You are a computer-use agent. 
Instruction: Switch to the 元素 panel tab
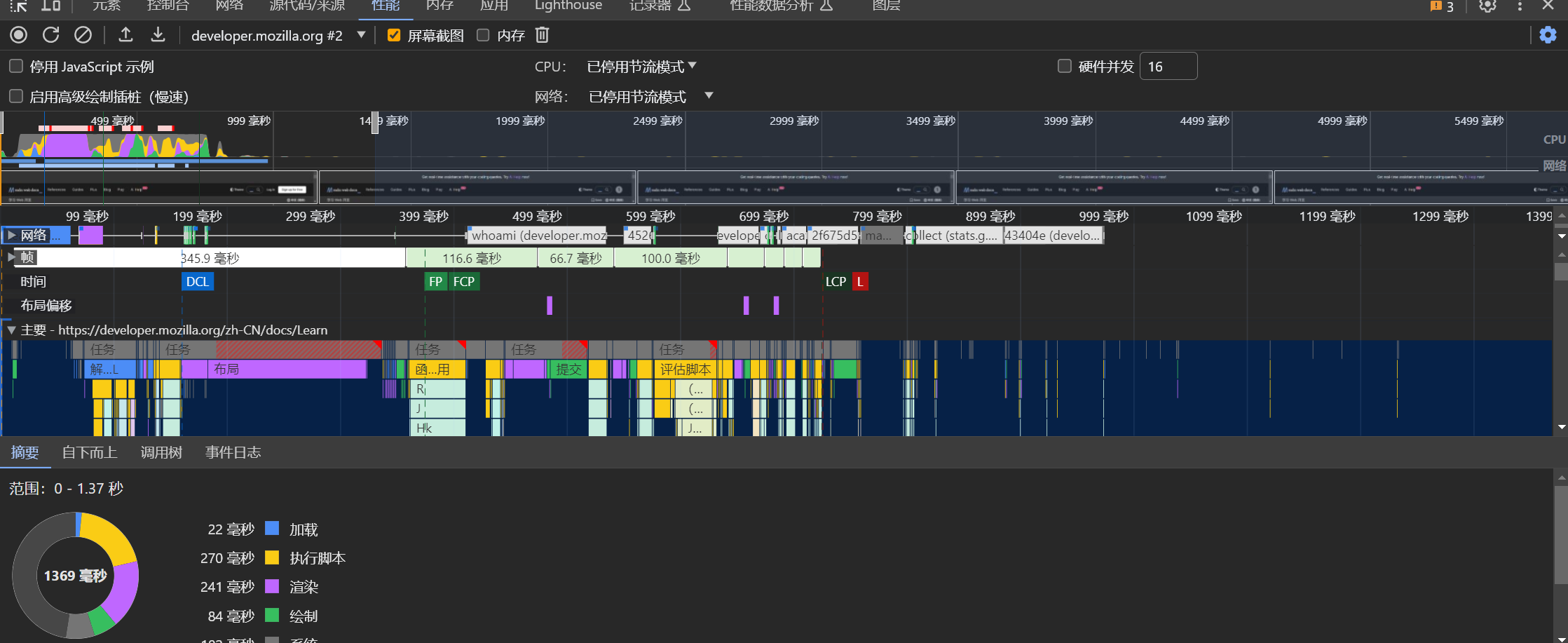point(107,6)
